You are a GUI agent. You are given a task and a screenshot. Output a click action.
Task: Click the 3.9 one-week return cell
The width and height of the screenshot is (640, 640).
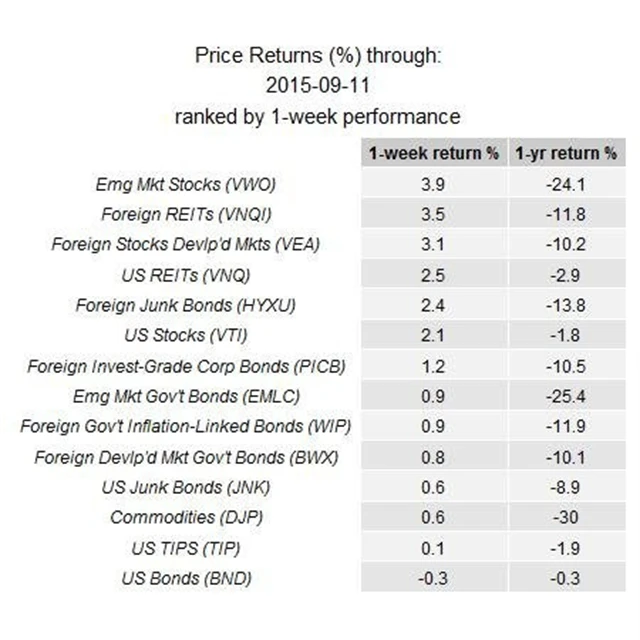tap(432, 184)
